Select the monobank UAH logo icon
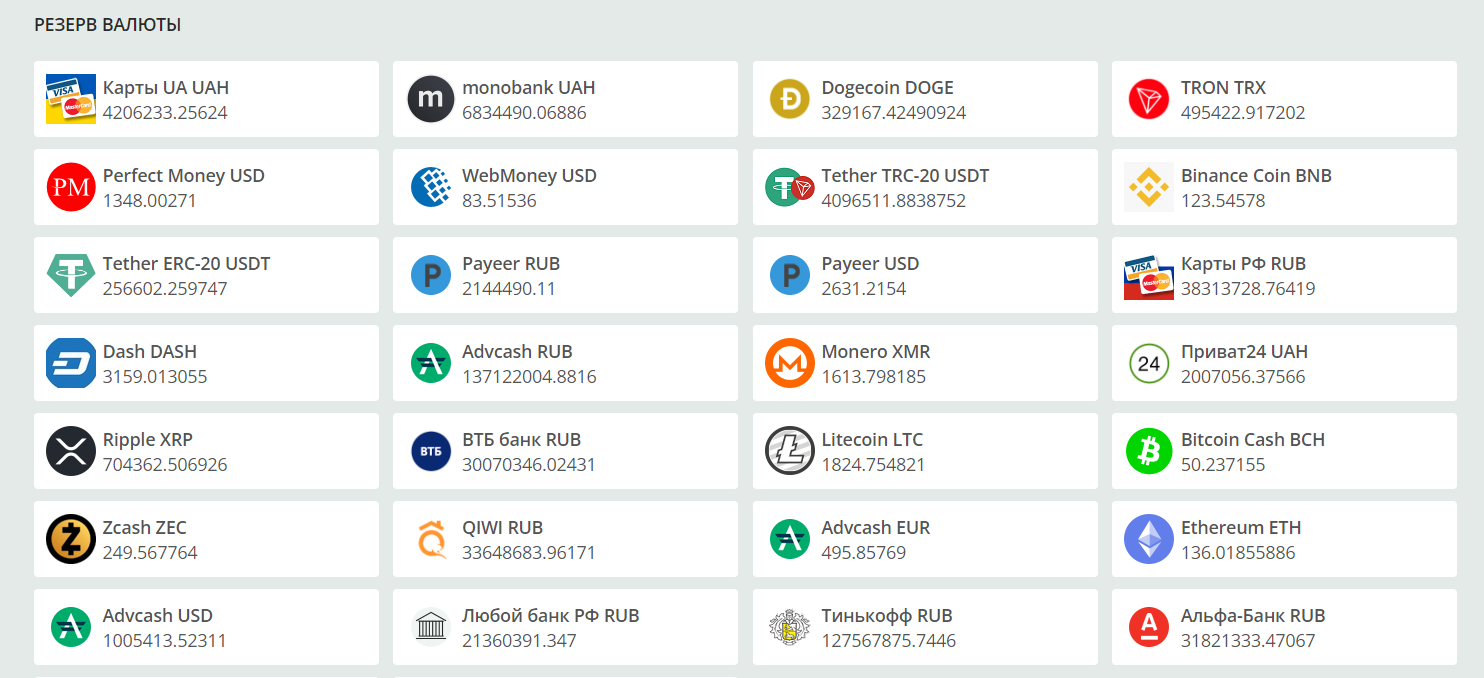 click(431, 99)
